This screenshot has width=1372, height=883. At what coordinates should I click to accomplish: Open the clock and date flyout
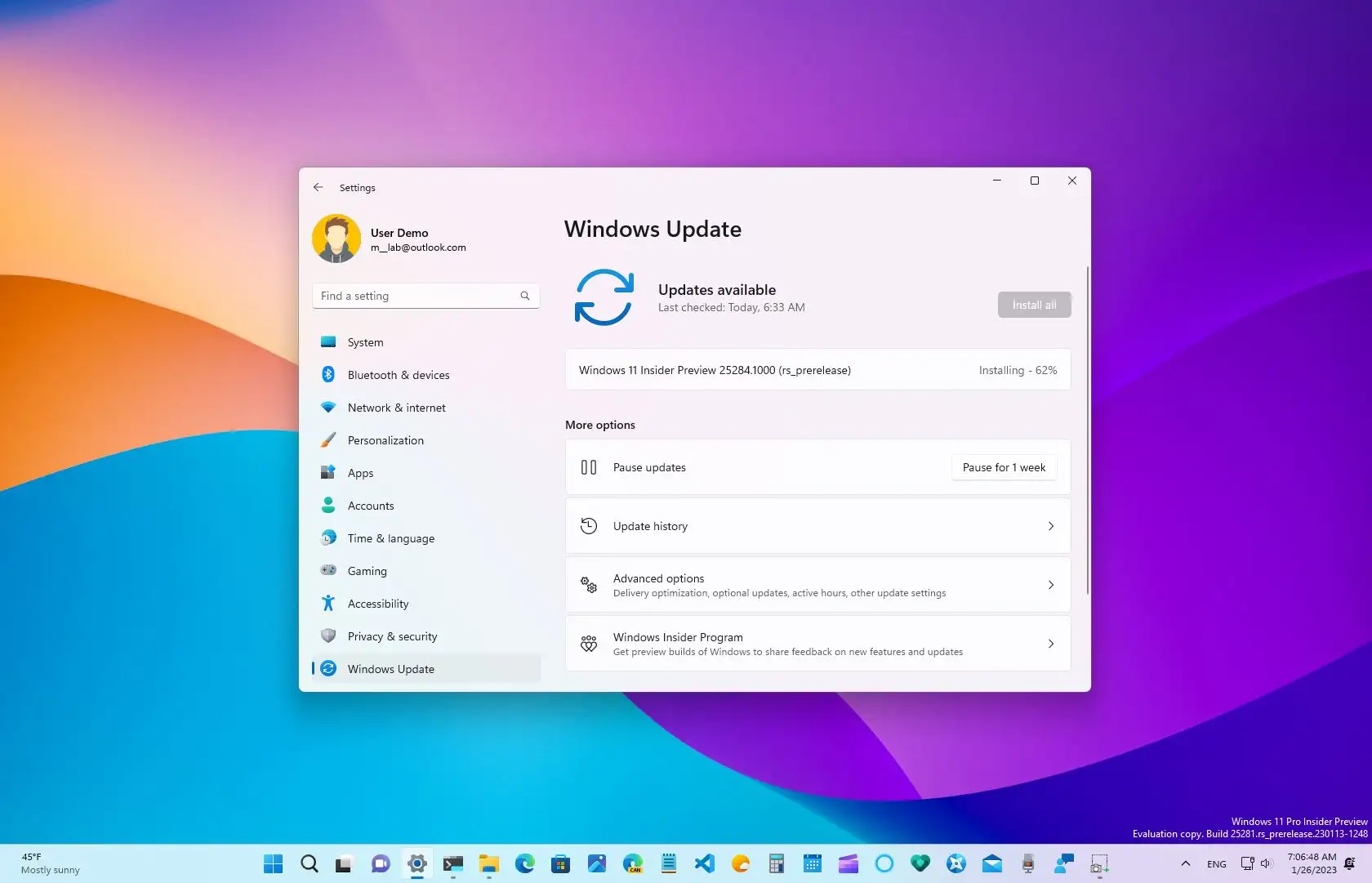tap(1312, 863)
